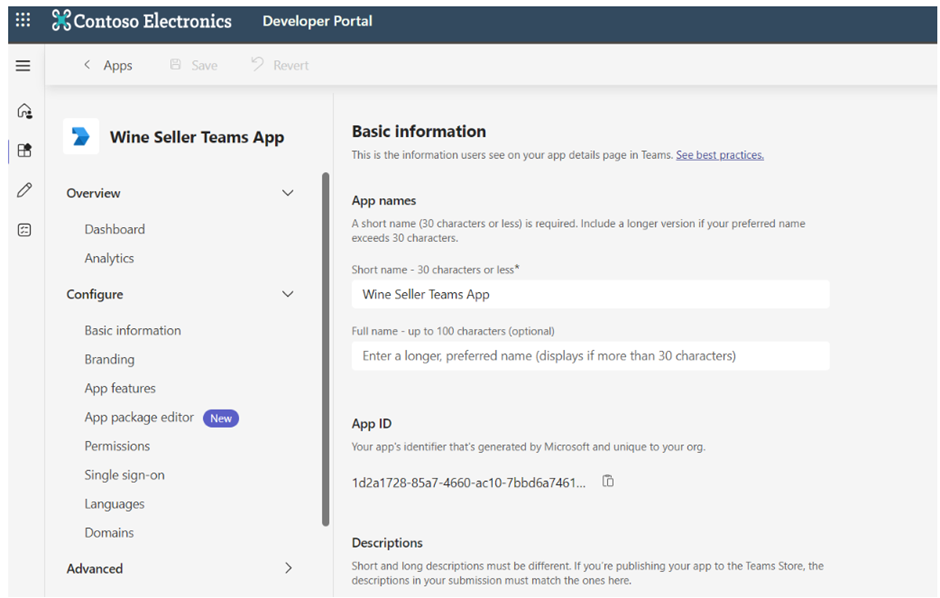Click the New badge beside package editor
Viewport: 940px width, 598px height.
[221, 418]
